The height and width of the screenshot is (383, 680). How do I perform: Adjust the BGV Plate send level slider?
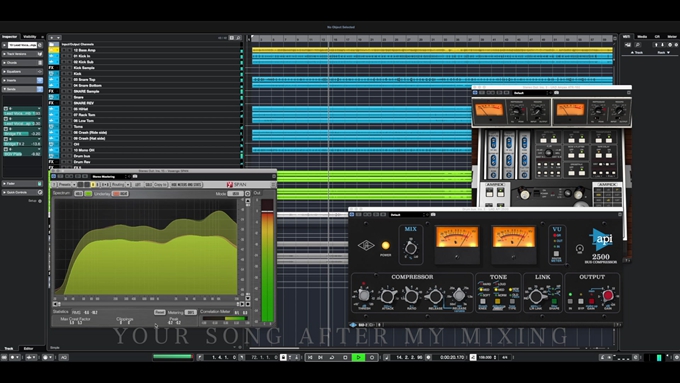click(22, 154)
